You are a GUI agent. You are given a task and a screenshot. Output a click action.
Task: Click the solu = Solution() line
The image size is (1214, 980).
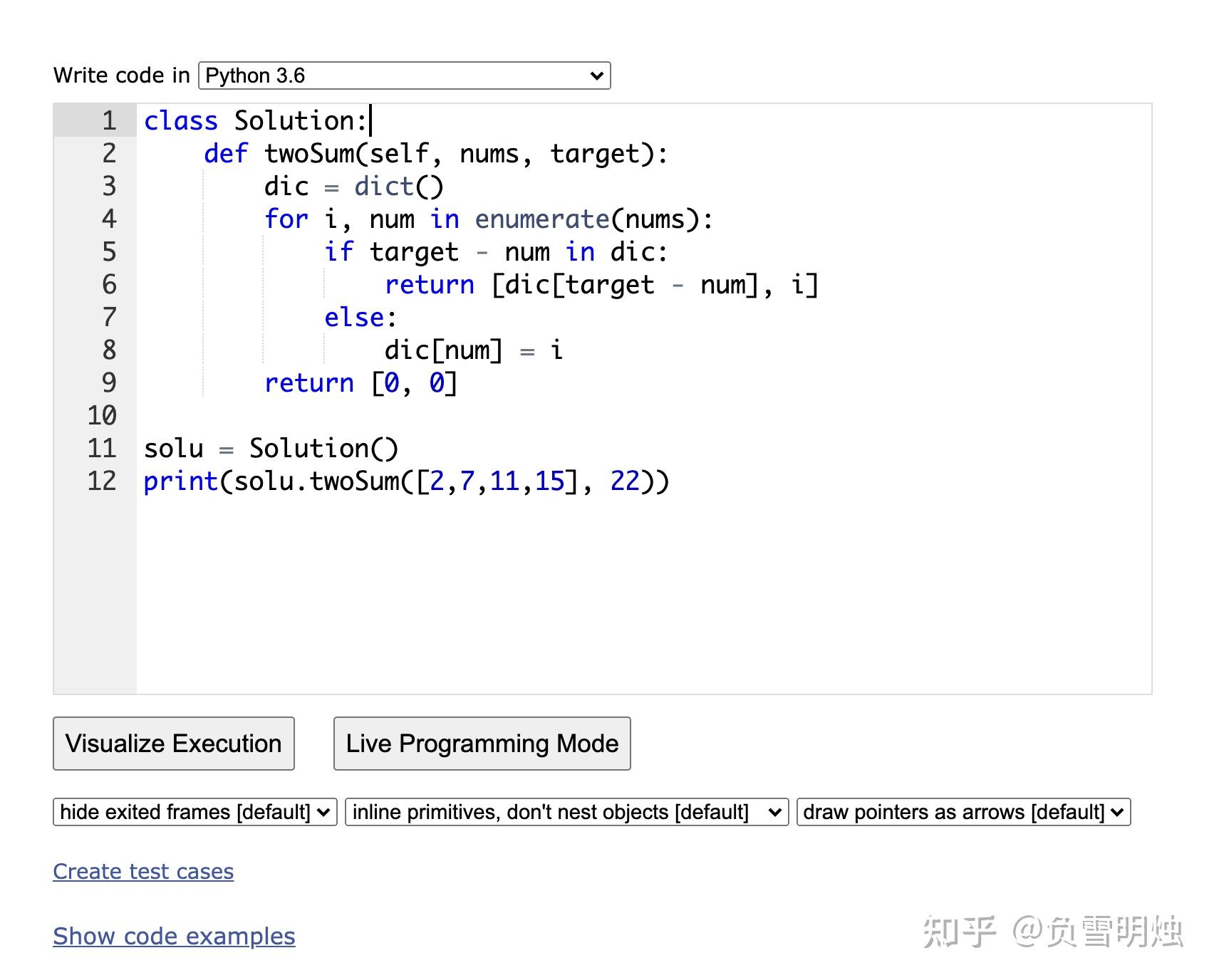(271, 449)
